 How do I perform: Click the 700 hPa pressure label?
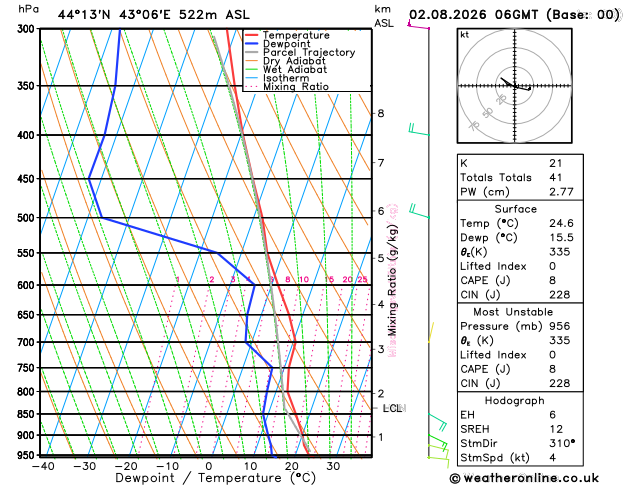click(28, 342)
